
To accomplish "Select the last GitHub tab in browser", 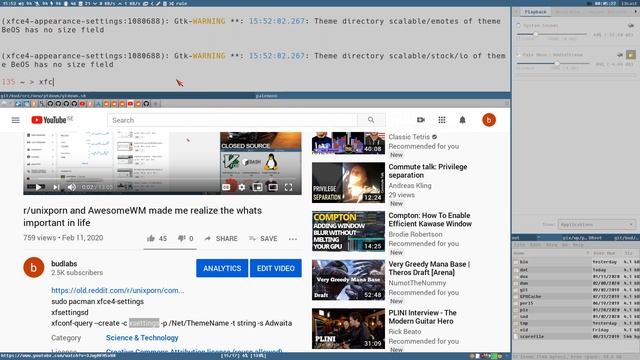I will pos(146,104).
